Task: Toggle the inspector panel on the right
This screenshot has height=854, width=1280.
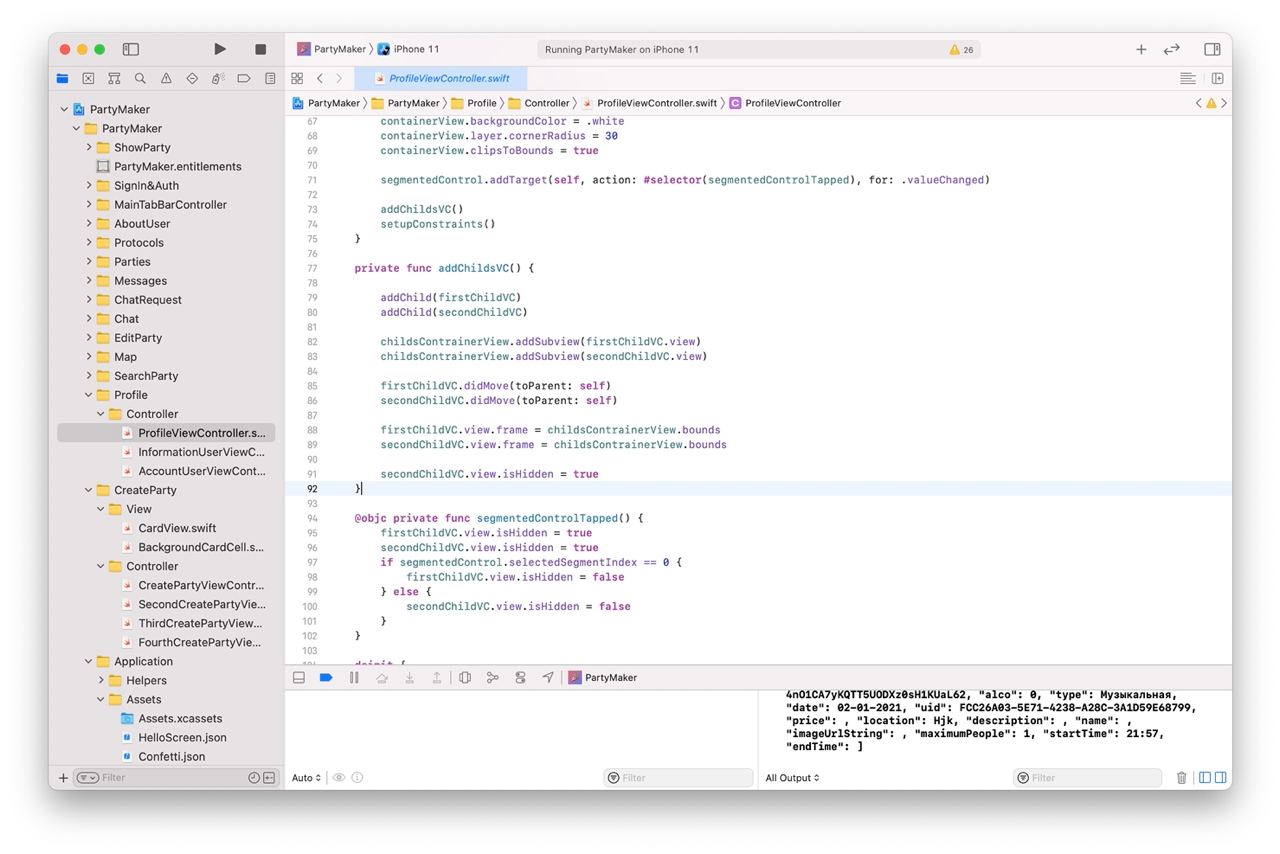Action: tap(1212, 49)
